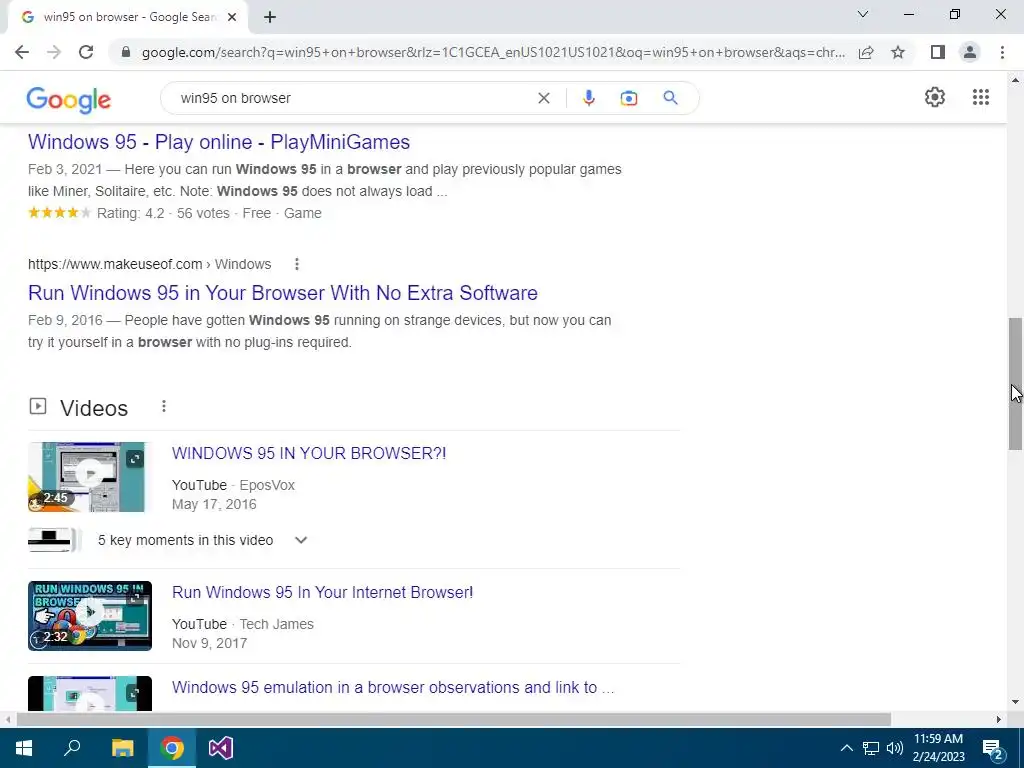The image size is (1024, 768).
Task: Open the Windows Start menu
Action: 24,748
